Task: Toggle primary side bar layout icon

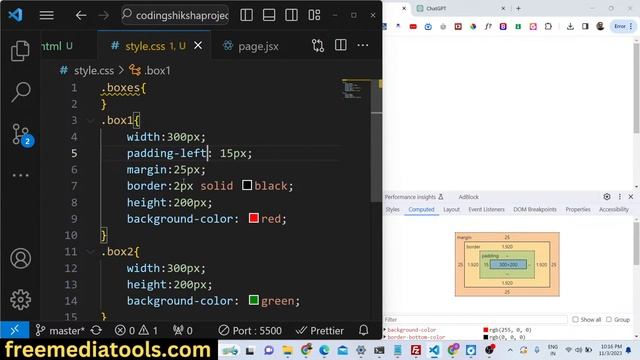Action: coord(247,15)
